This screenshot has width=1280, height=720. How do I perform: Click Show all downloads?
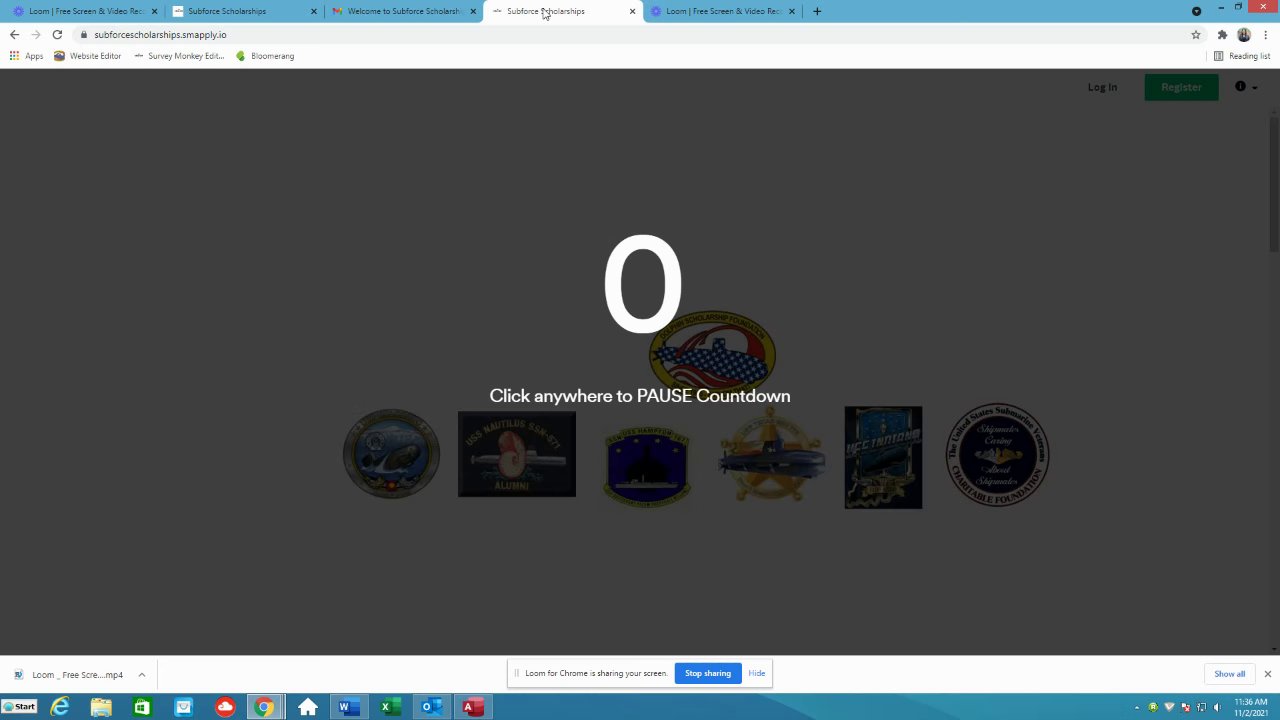[x=1229, y=674]
